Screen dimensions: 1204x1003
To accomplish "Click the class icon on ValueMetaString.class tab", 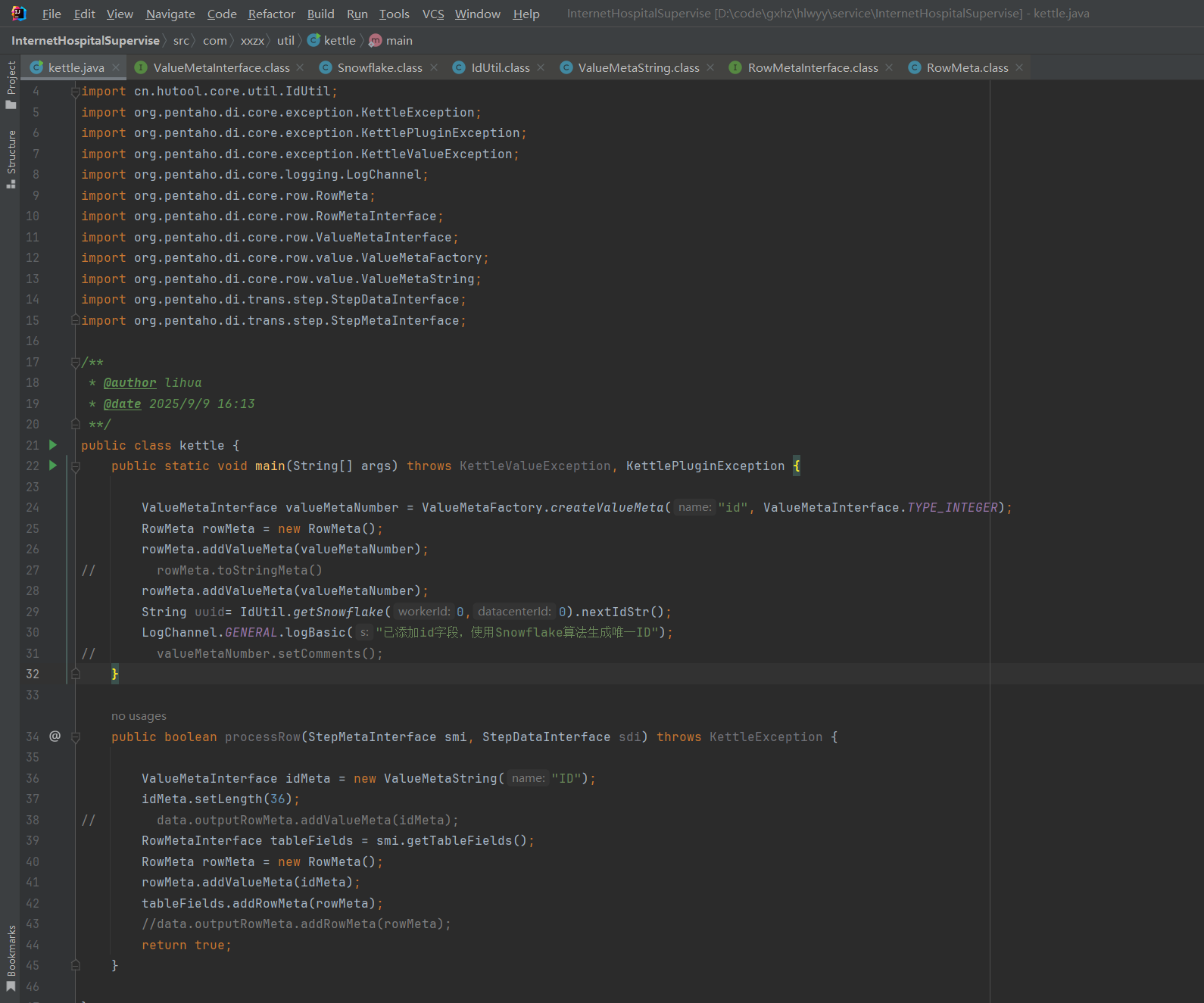I will (x=566, y=67).
